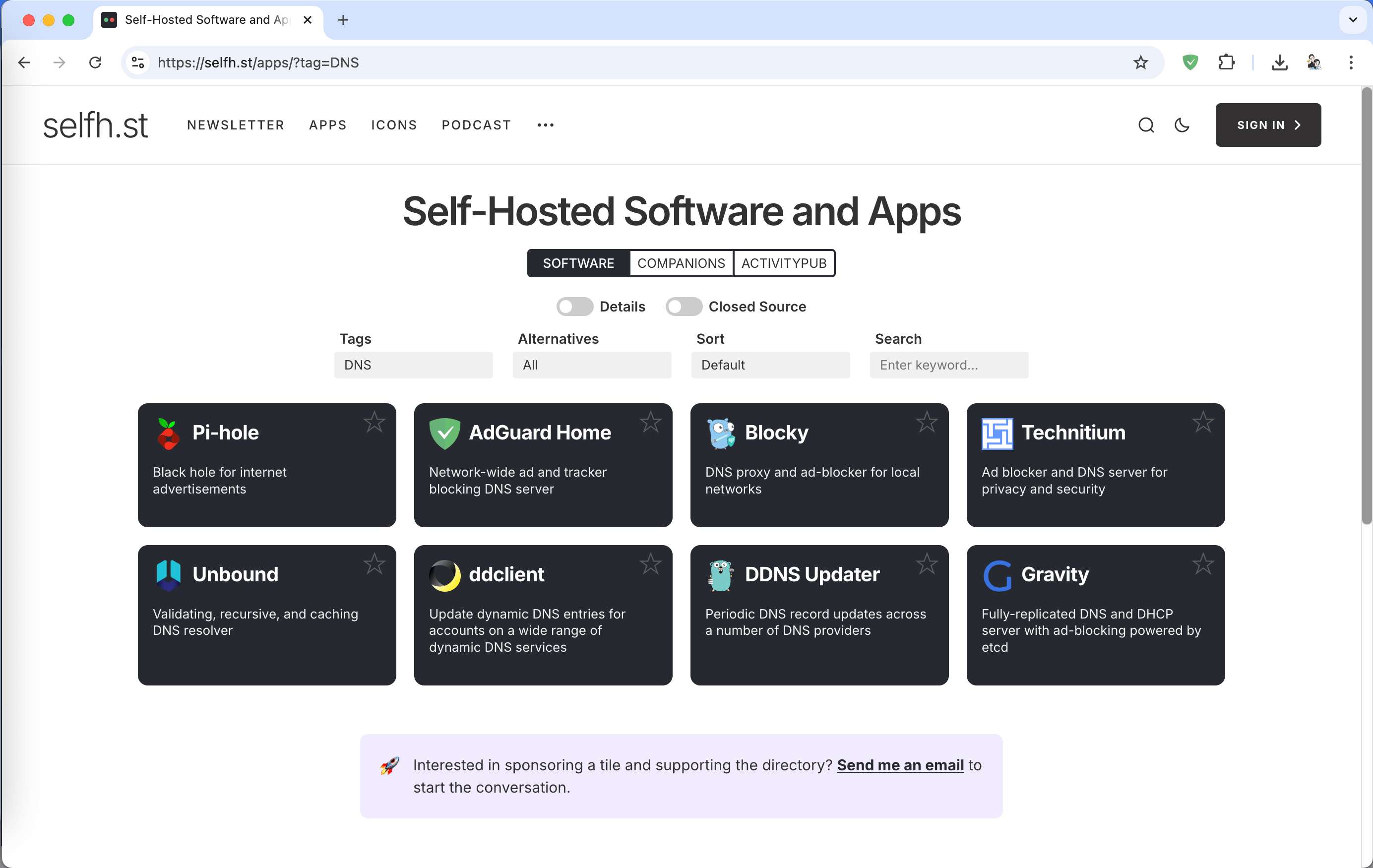This screenshot has height=868, width=1373.
Task: Open the Technitium tile title
Action: (1073, 433)
